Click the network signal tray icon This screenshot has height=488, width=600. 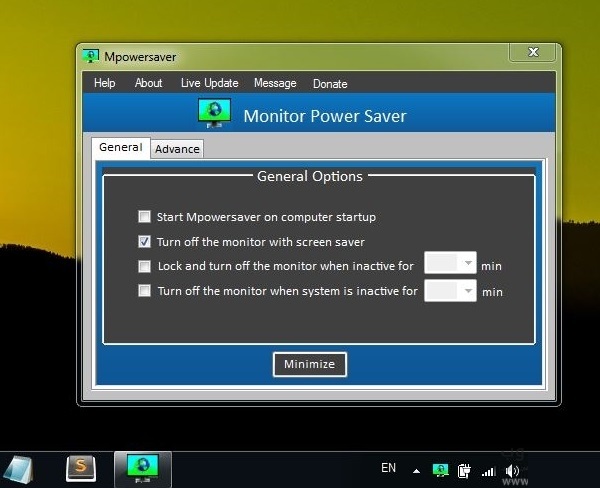pyautogui.click(x=488, y=469)
